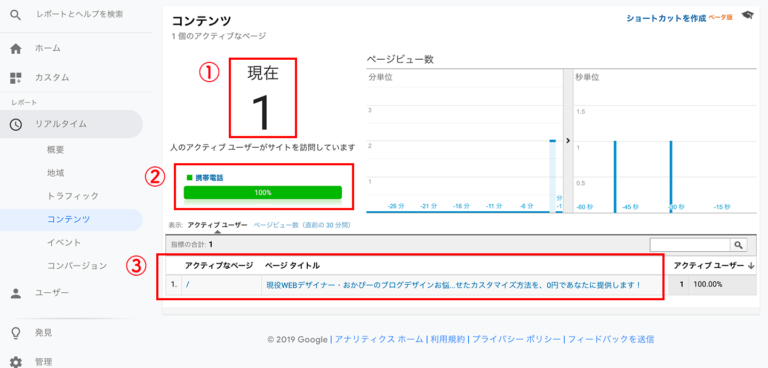The width and height of the screenshot is (768, 368).
Task: Click the -1 分 bar in minutes chart
Action: [x=552, y=176]
